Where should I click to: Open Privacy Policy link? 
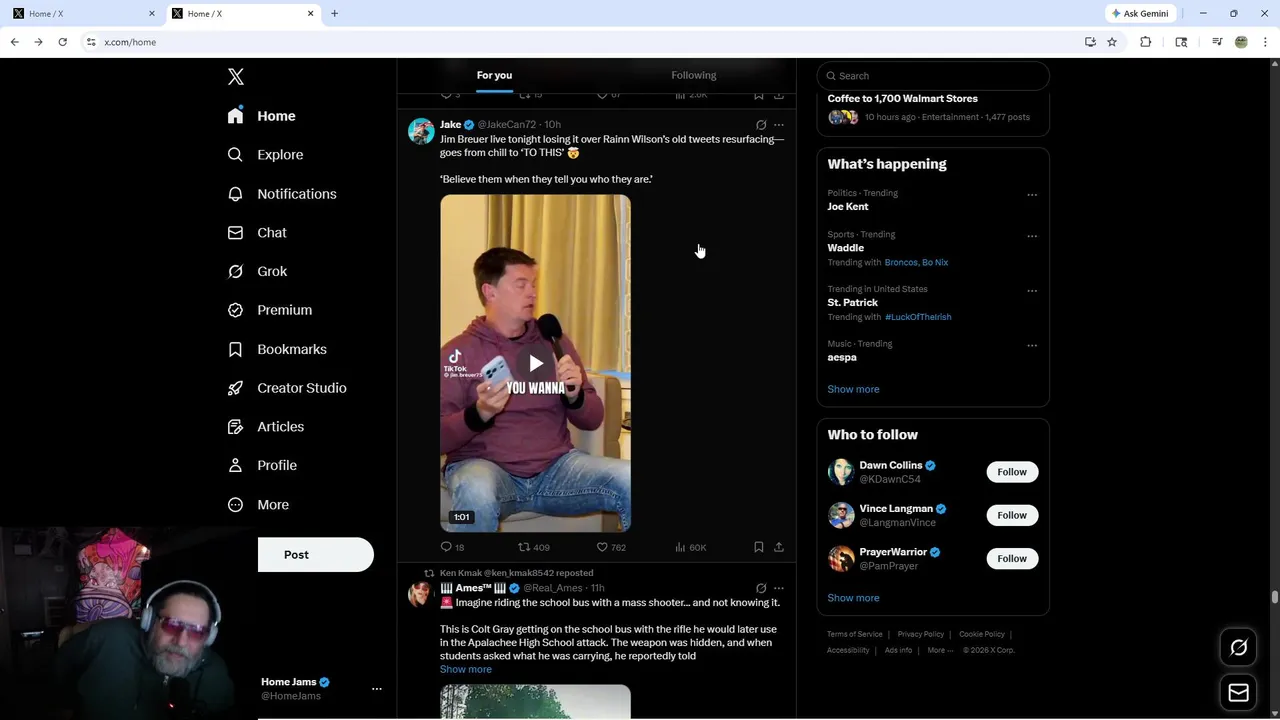(x=921, y=634)
